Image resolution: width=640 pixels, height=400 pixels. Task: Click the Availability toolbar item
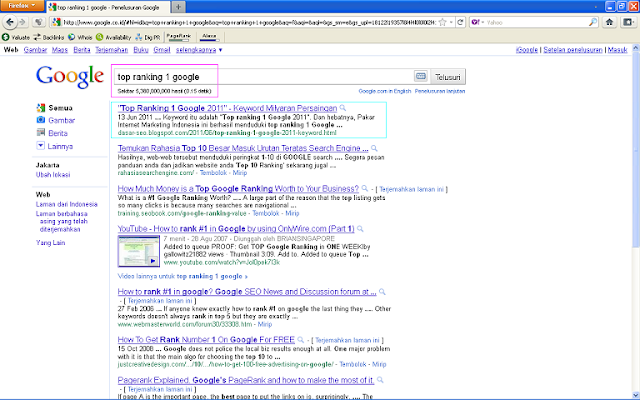click(x=113, y=37)
